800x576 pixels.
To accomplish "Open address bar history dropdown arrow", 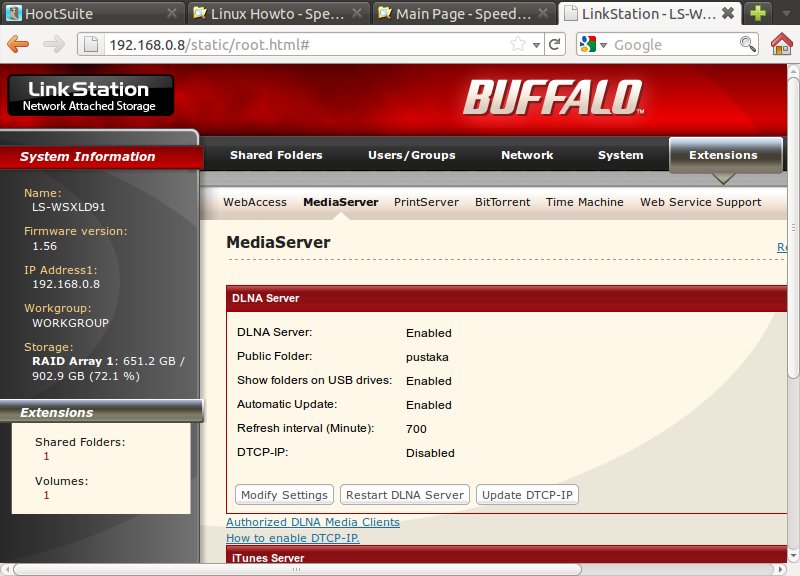I will (x=536, y=45).
